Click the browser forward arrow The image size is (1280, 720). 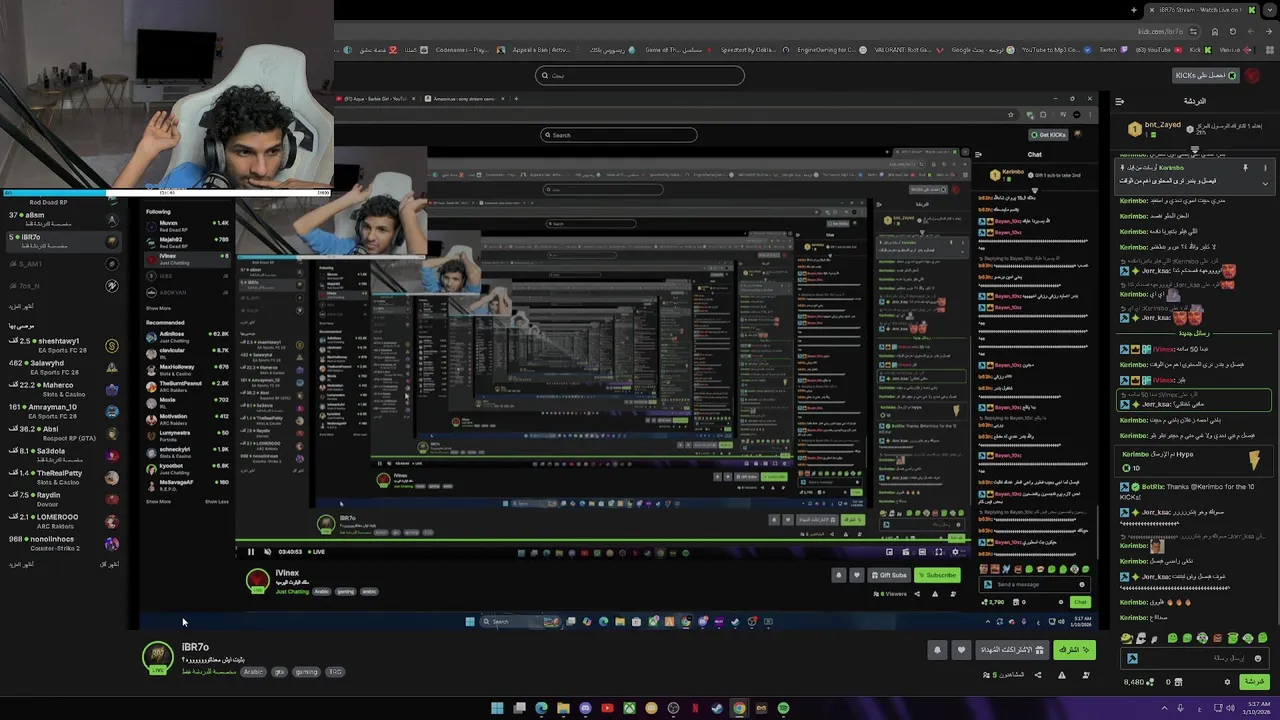(x=1250, y=31)
